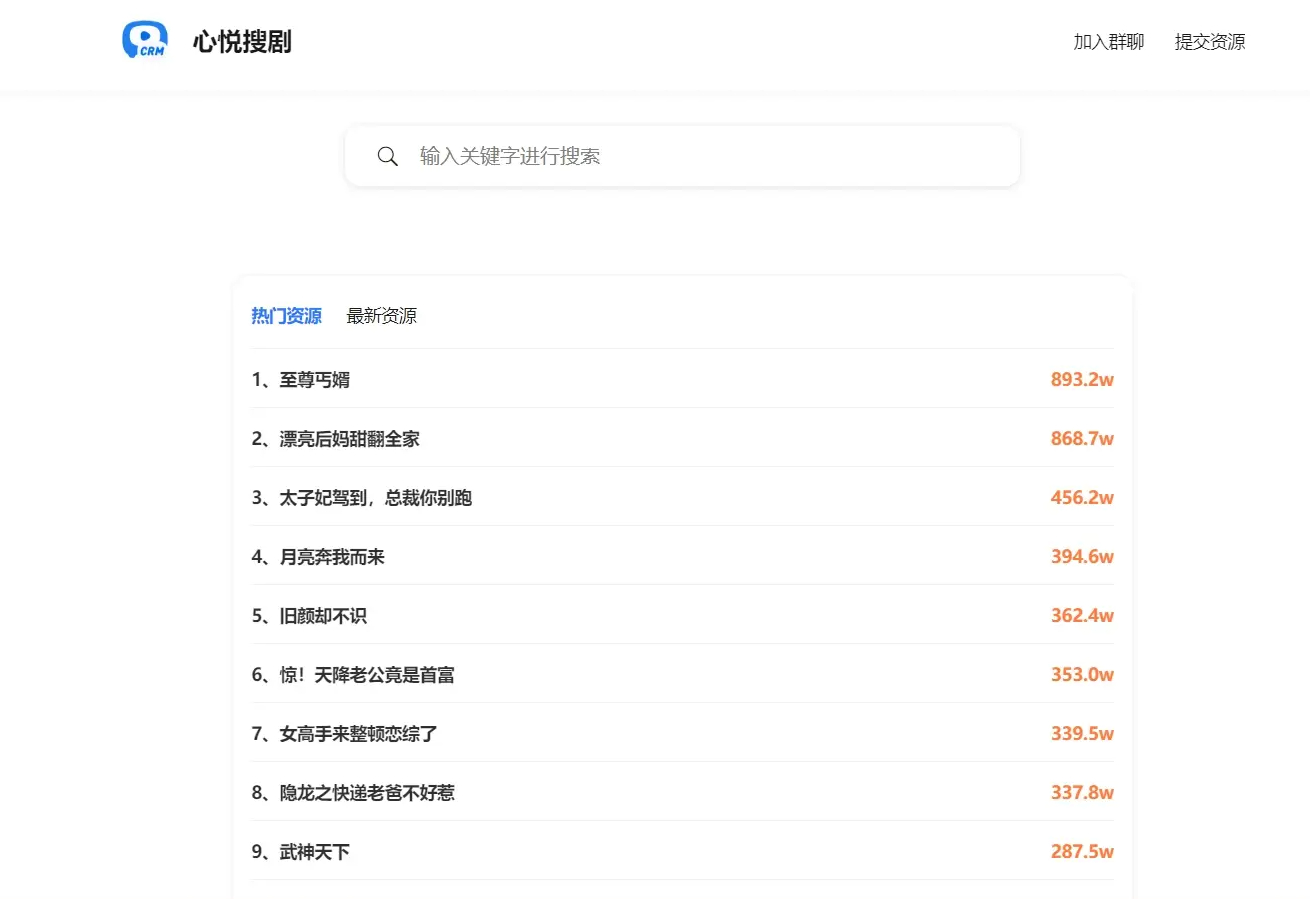The width and height of the screenshot is (1310, 899).
Task: Click the site title 心悦搜剧
Action: pyautogui.click(x=240, y=40)
